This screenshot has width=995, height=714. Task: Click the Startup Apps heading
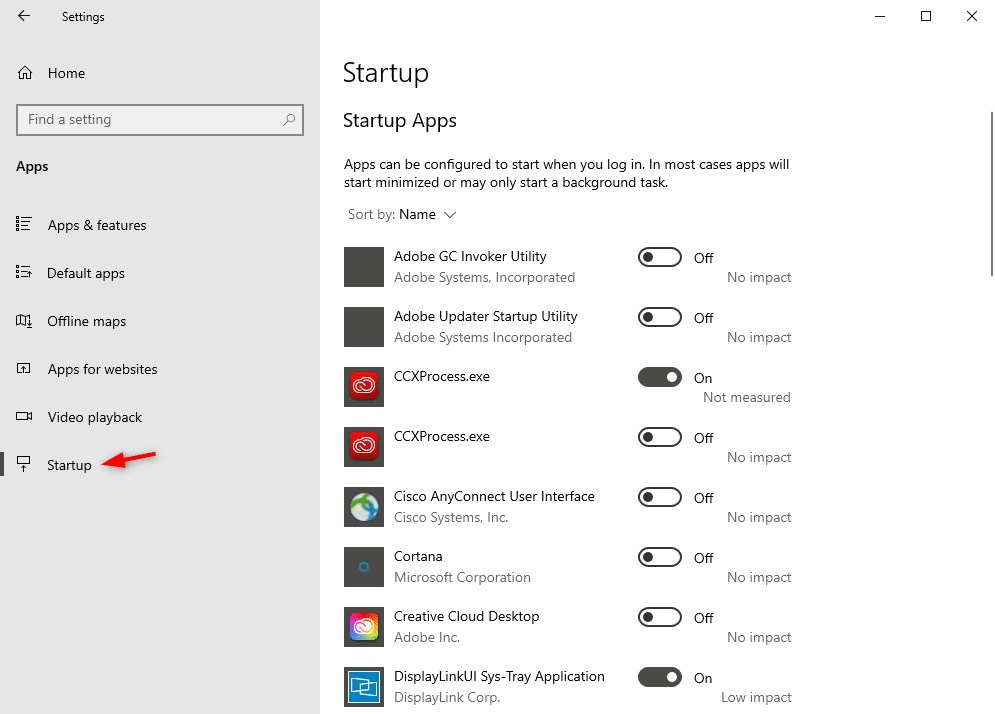coord(400,121)
